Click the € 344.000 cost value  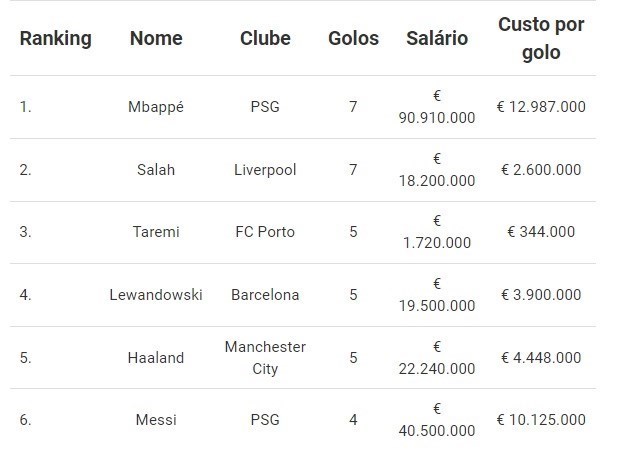pyautogui.click(x=541, y=232)
